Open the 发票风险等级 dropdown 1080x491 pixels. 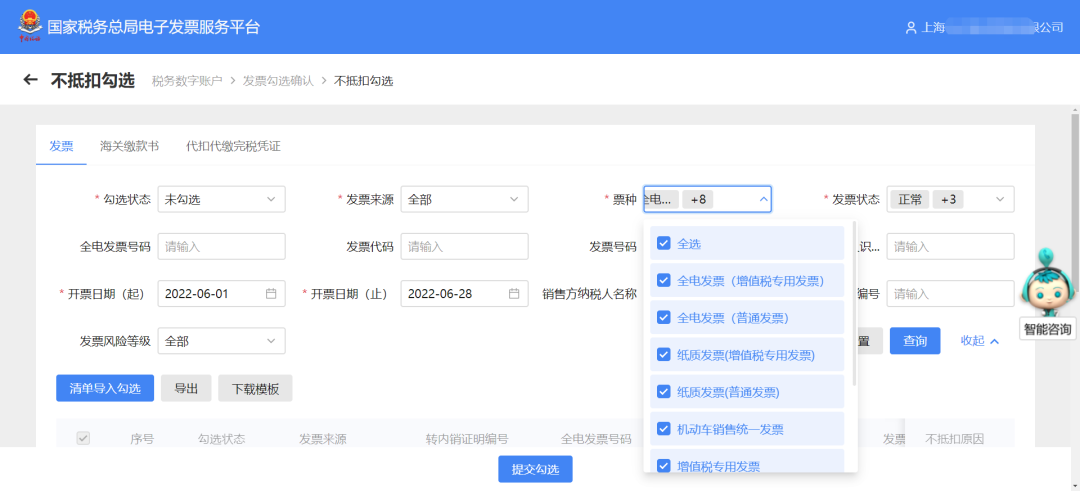pos(221,341)
